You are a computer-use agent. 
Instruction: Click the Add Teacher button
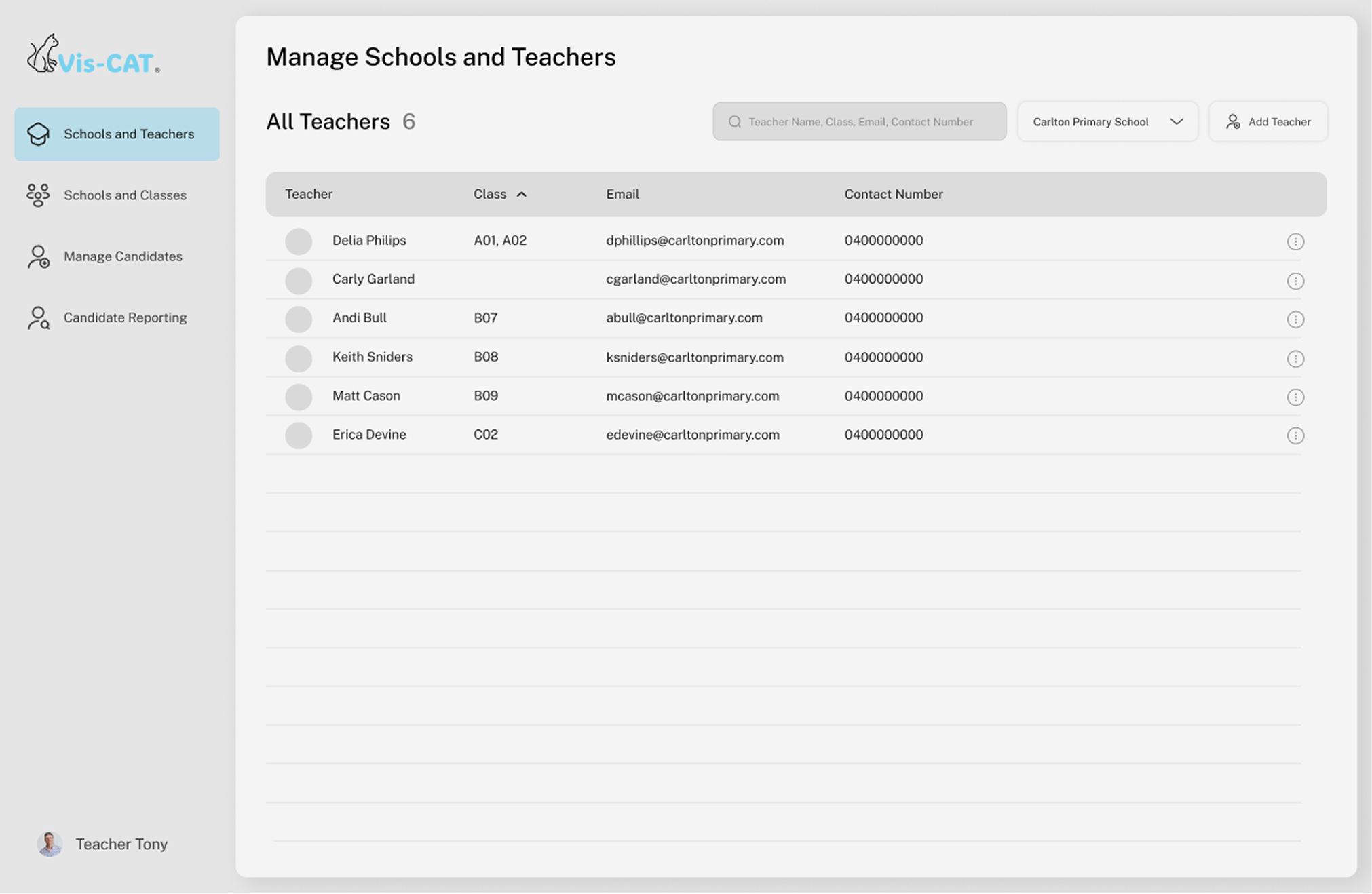point(1268,122)
